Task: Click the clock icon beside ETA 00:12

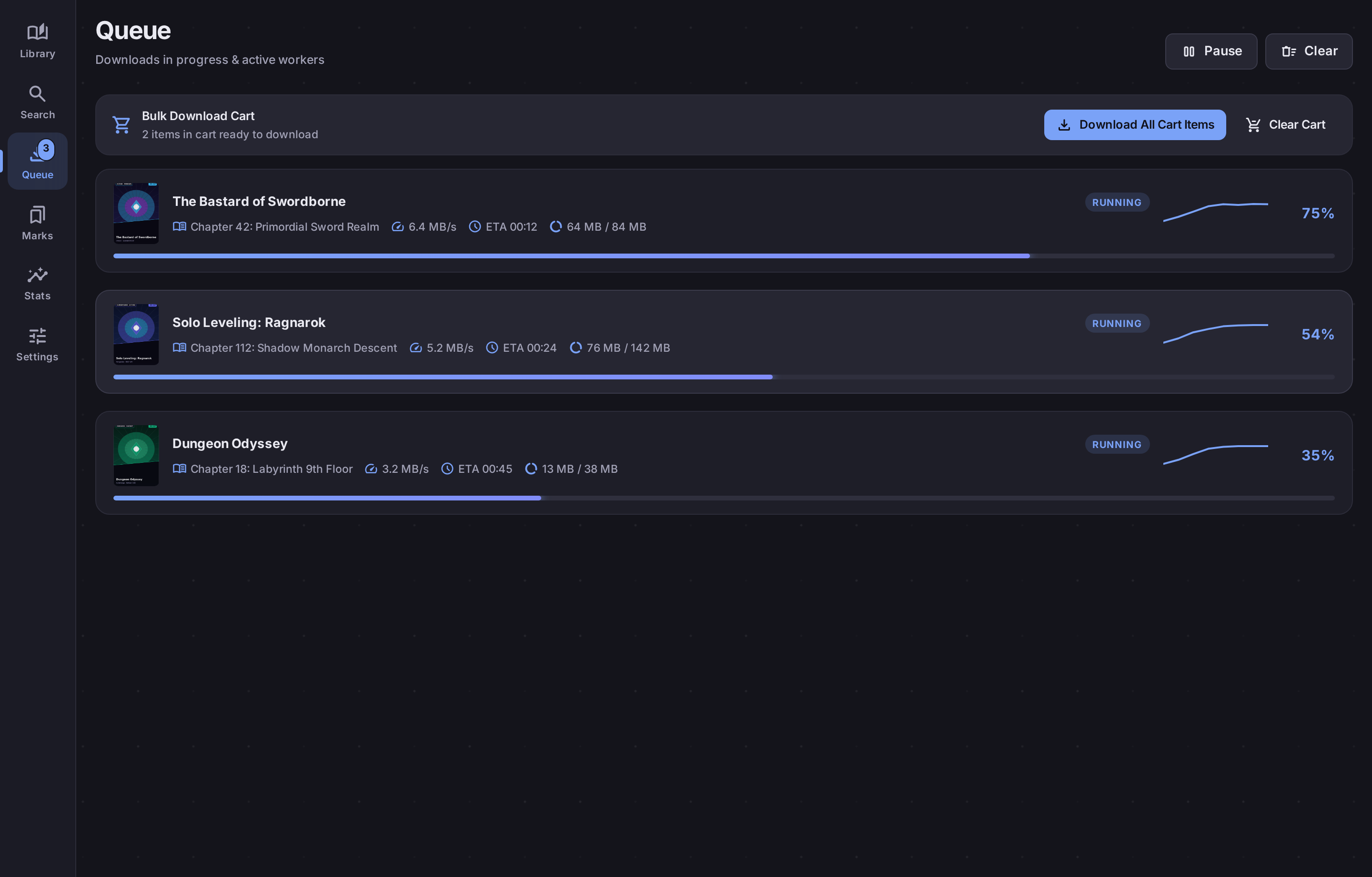Action: coord(474,227)
